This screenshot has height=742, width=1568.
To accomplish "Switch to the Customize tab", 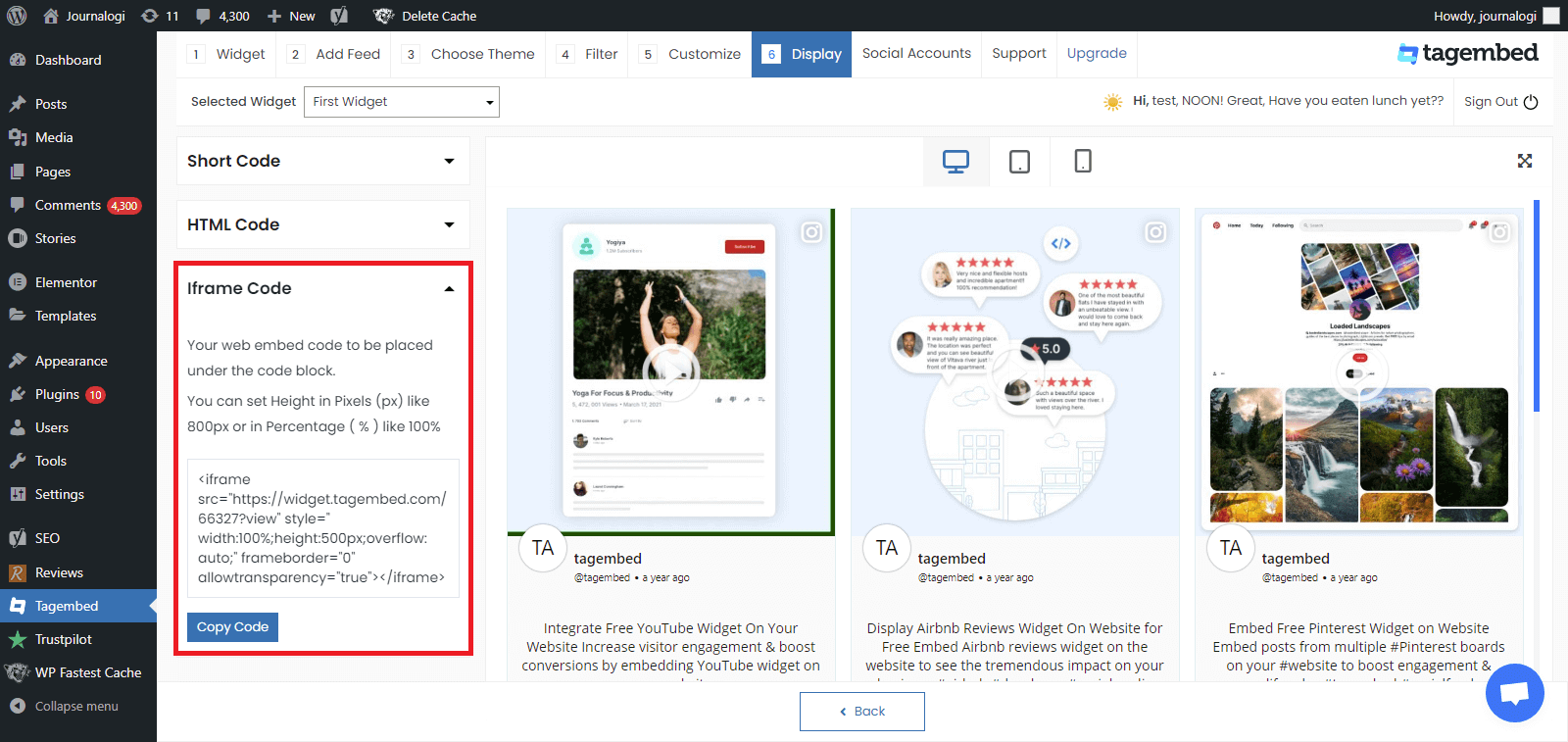I will point(690,54).
